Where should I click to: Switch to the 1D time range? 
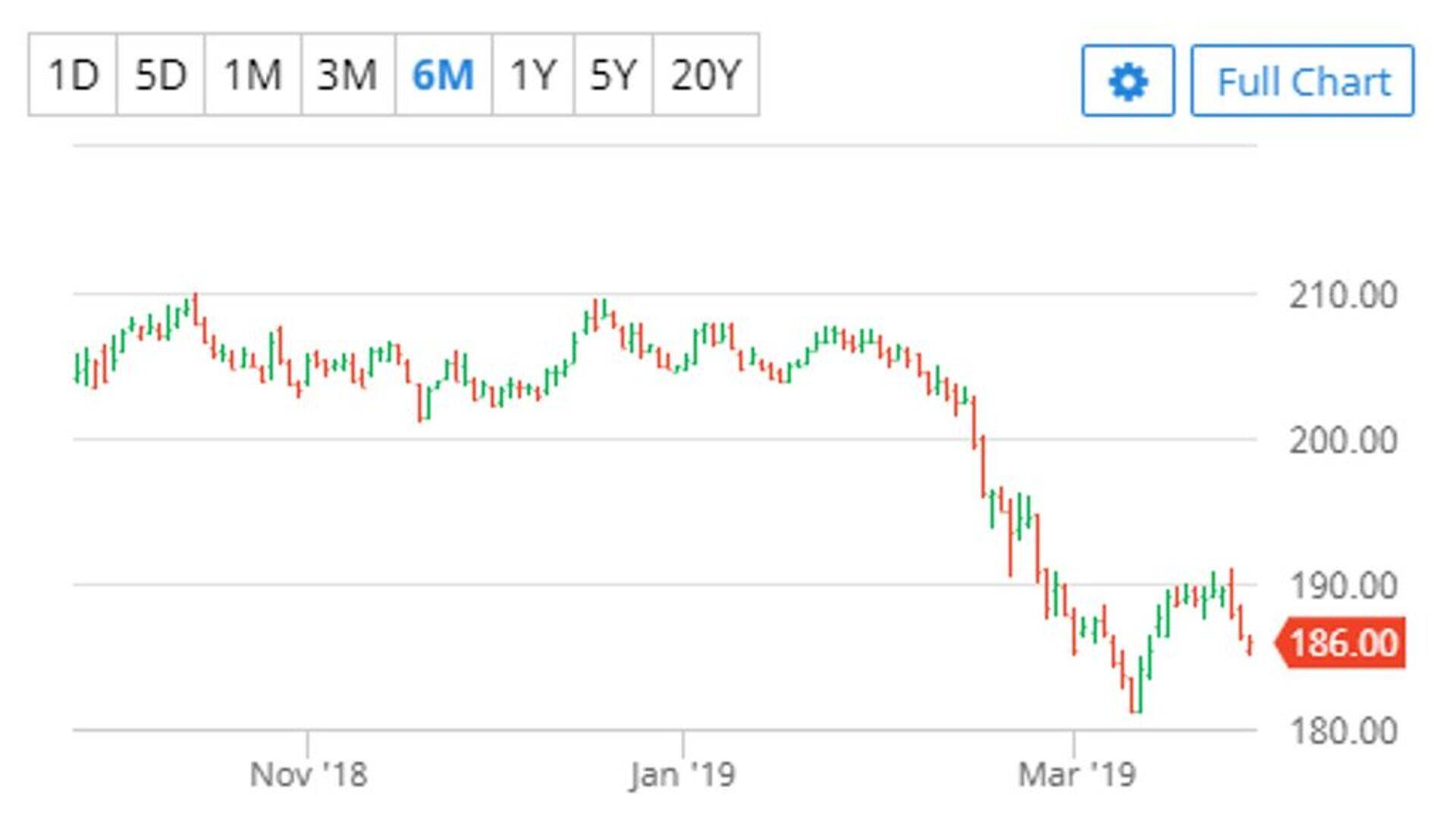tap(73, 75)
